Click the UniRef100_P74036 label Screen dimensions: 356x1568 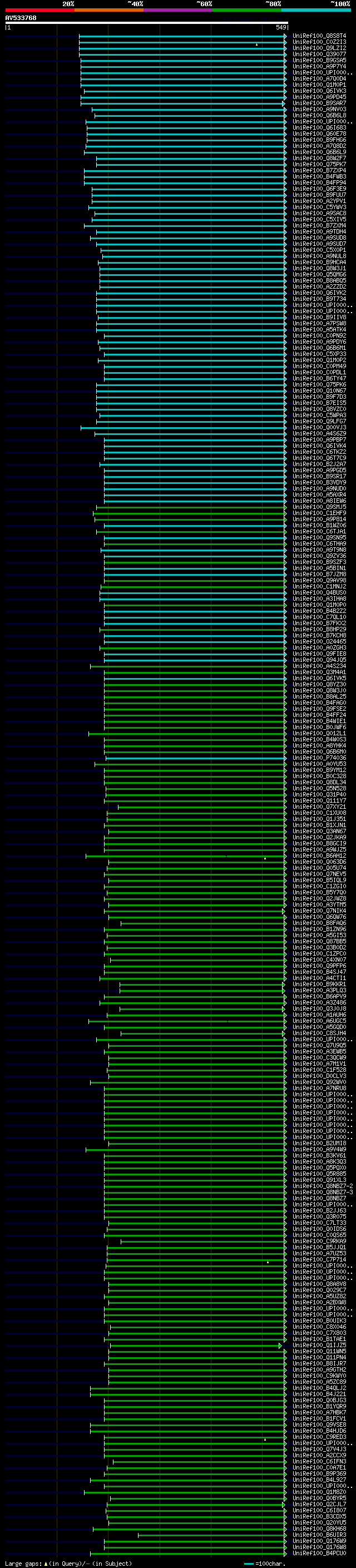click(319, 758)
